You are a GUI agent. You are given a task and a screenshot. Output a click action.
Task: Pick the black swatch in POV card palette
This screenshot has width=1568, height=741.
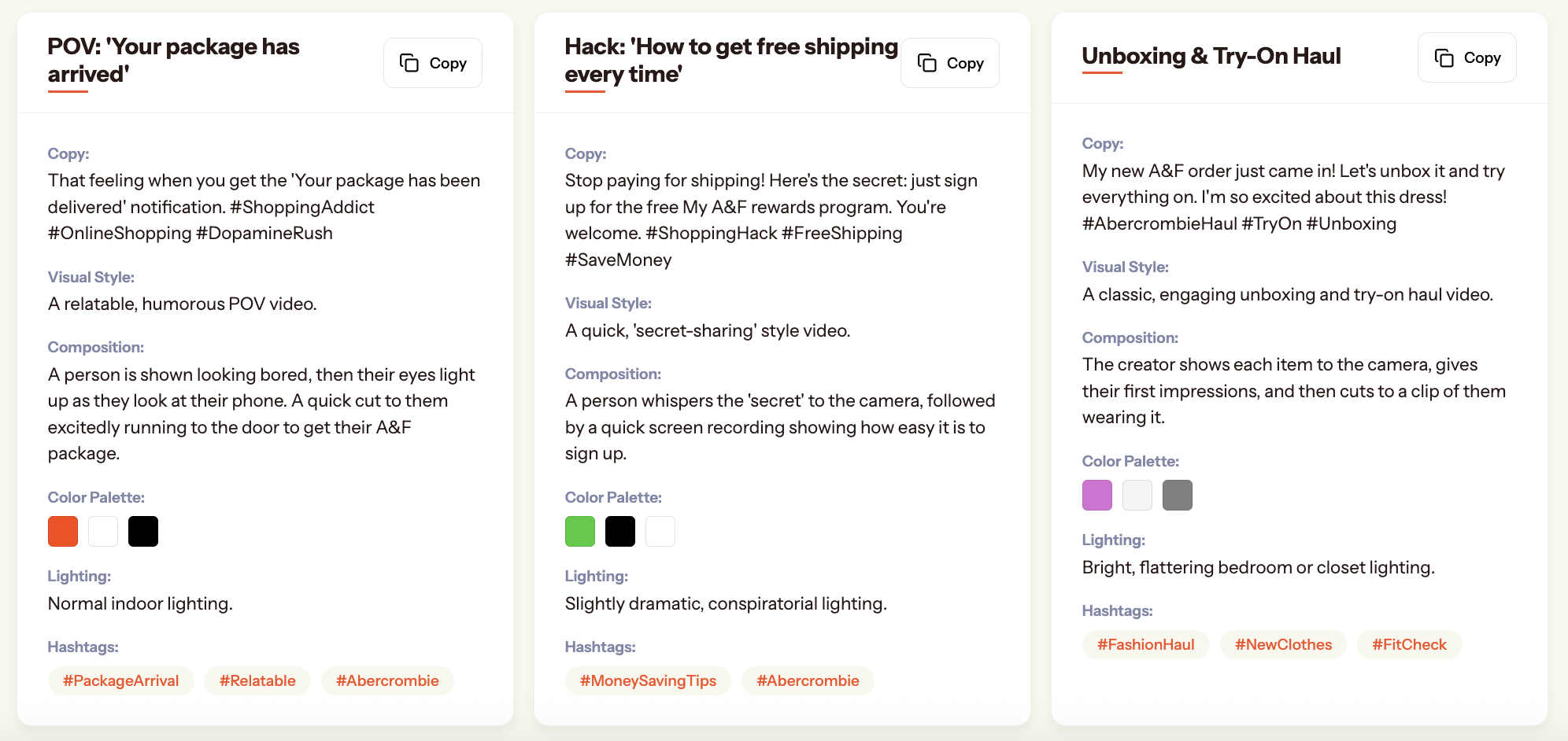click(x=143, y=531)
